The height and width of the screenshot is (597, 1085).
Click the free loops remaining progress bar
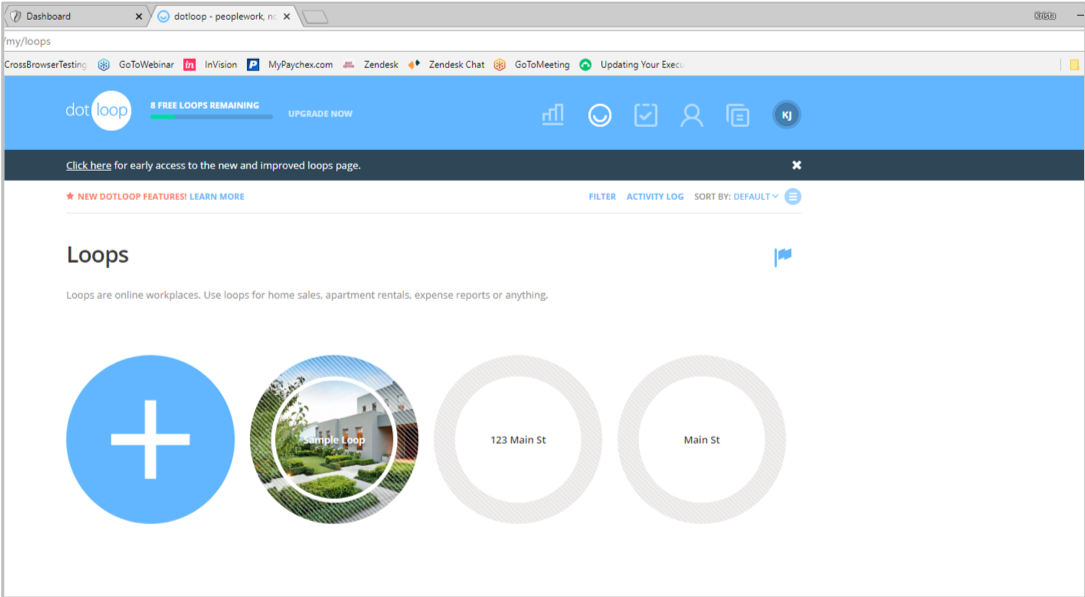pyautogui.click(x=210, y=118)
